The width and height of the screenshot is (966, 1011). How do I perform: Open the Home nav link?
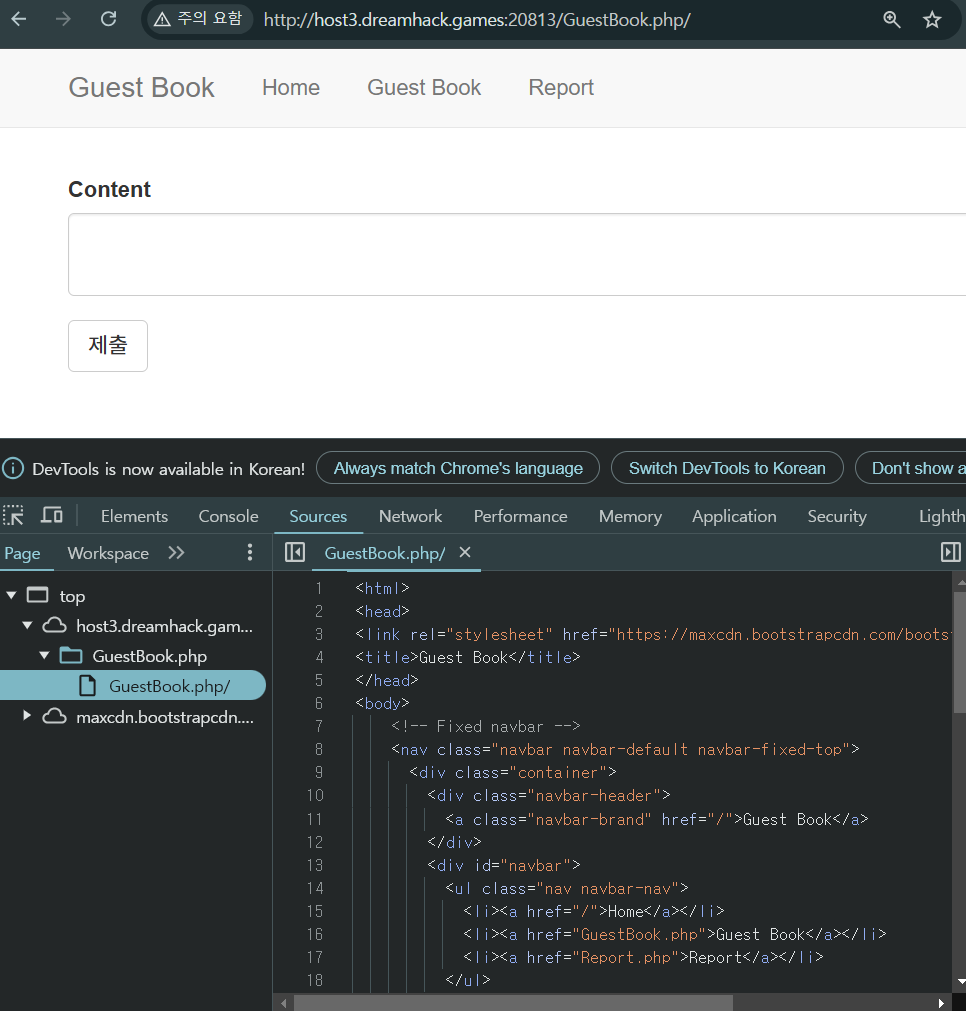(291, 88)
